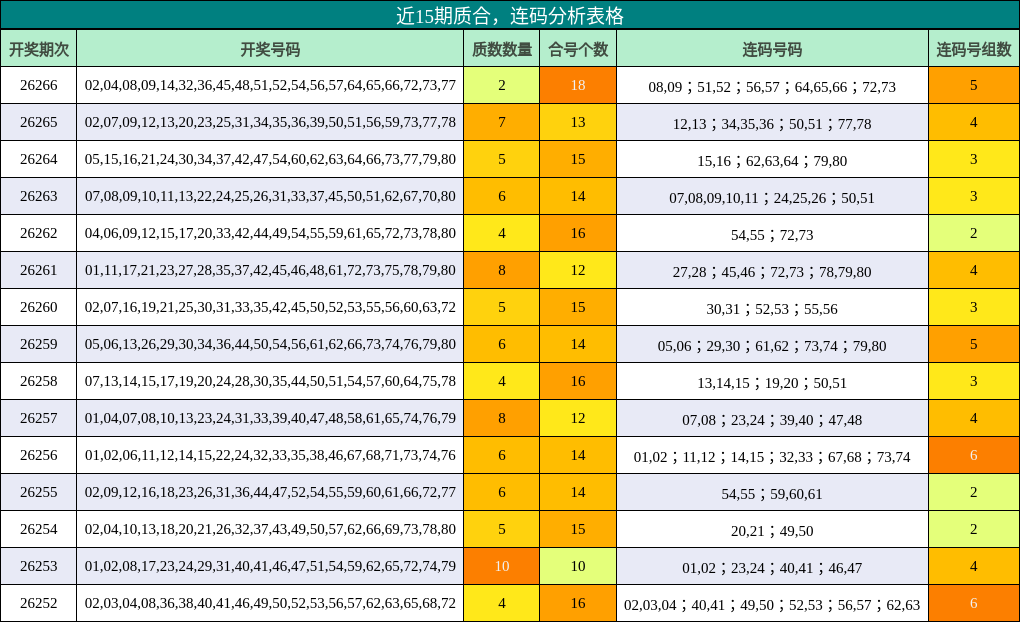Image resolution: width=1020 pixels, height=622 pixels.
Task: Select the 连码号码 column header
Action: 772,49
